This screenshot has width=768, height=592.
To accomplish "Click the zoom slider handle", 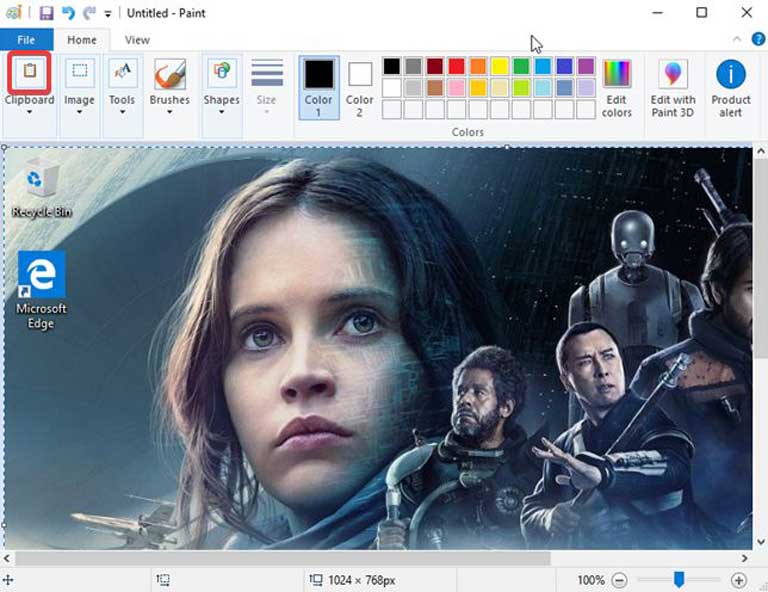I will [x=679, y=580].
